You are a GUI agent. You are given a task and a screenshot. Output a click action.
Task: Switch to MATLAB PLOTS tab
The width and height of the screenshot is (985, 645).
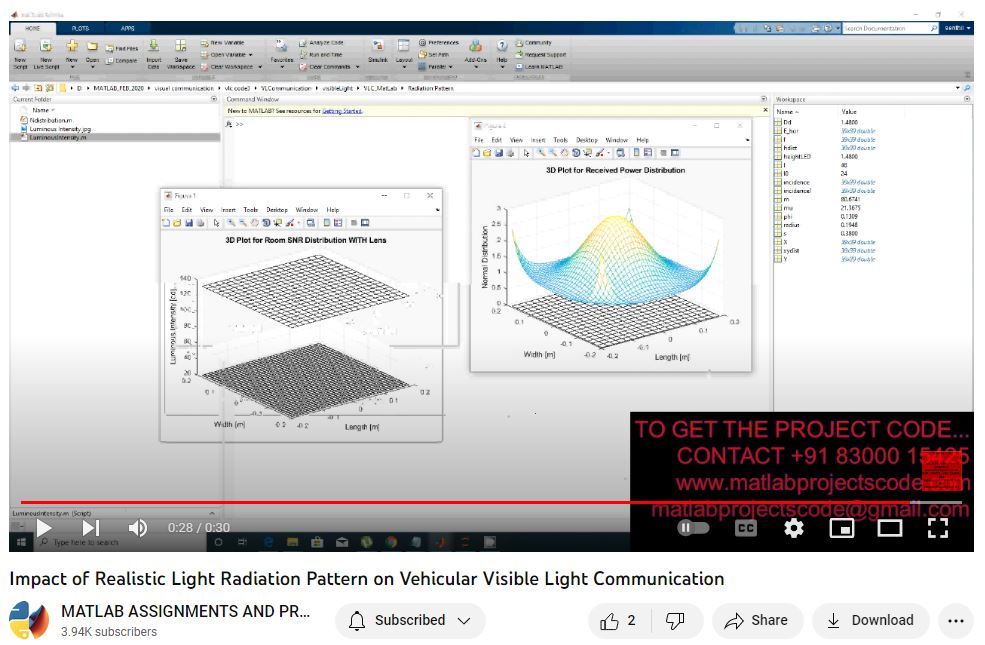tap(80, 28)
